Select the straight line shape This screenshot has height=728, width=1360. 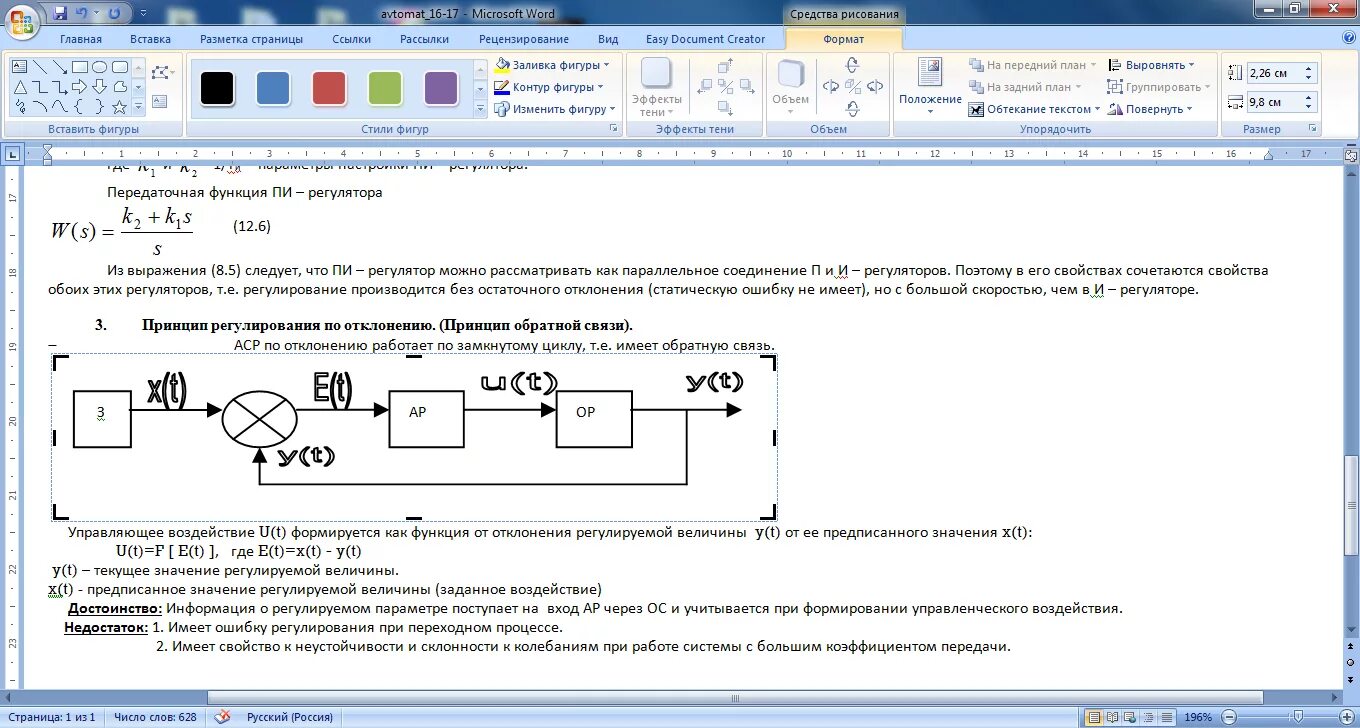click(39, 68)
